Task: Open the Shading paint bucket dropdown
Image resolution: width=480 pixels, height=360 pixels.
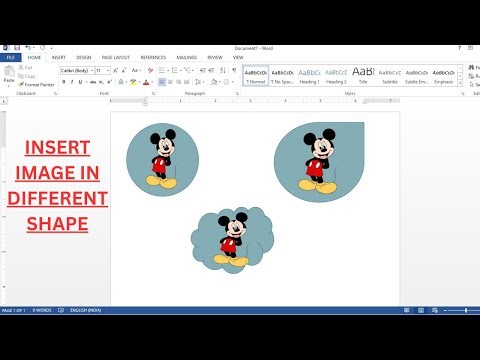Action: (220, 82)
